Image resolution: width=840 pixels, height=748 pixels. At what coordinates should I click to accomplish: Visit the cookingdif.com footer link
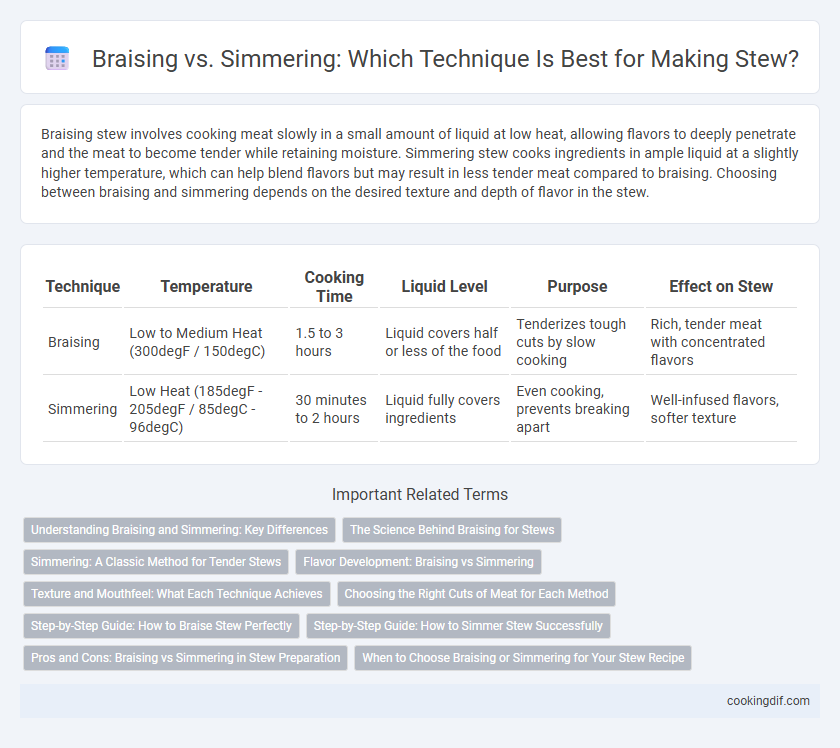tap(768, 701)
